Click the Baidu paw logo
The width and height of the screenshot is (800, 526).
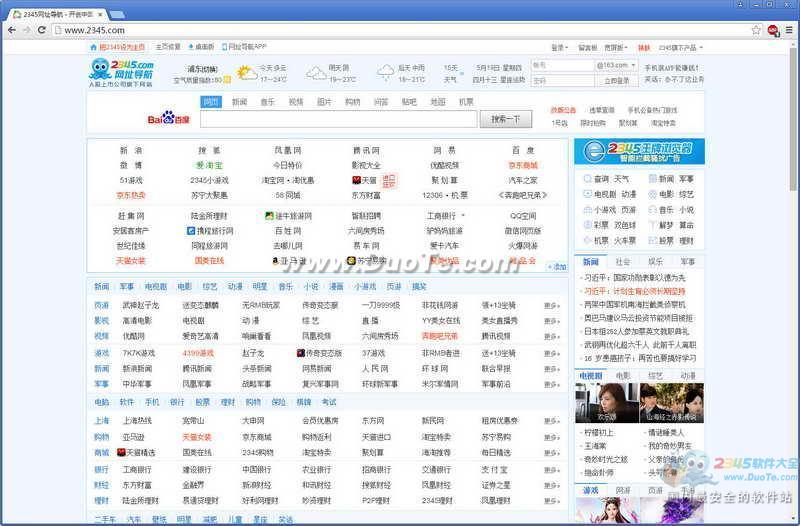click(x=168, y=118)
